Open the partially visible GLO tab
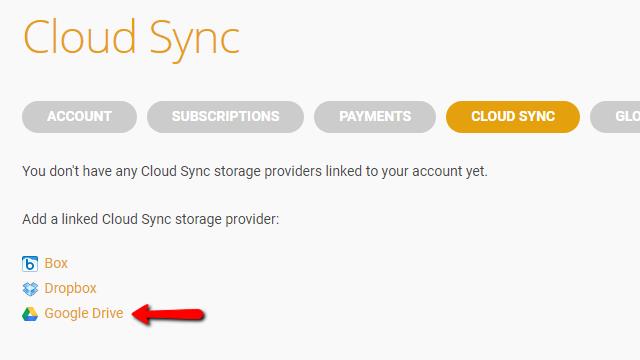 click(616, 117)
